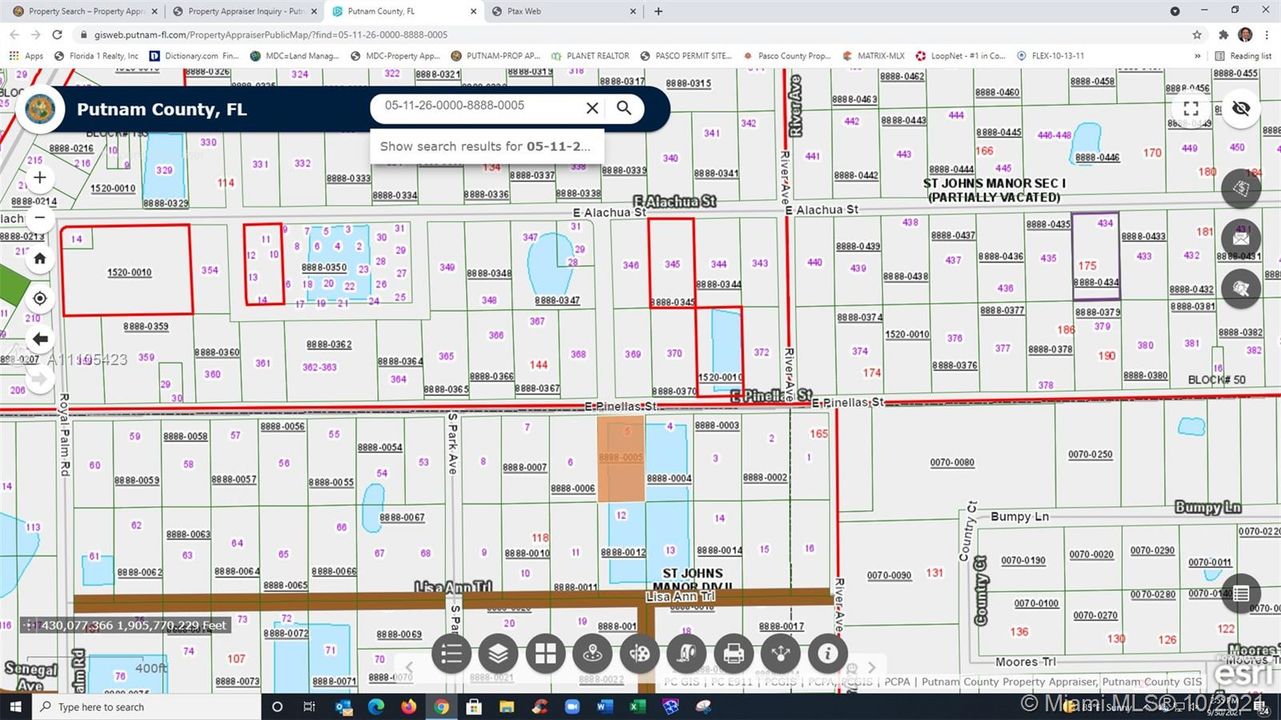1281x720 pixels.
Task: Open the mailing envelope tool
Action: (1241, 239)
